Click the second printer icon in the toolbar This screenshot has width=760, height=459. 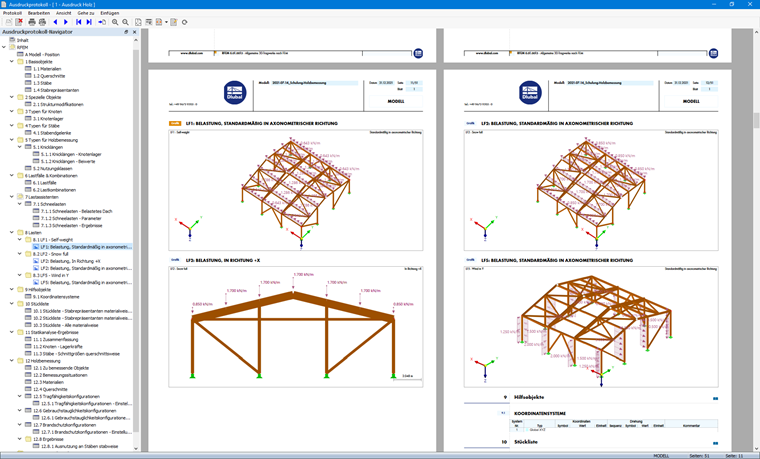click(42, 22)
